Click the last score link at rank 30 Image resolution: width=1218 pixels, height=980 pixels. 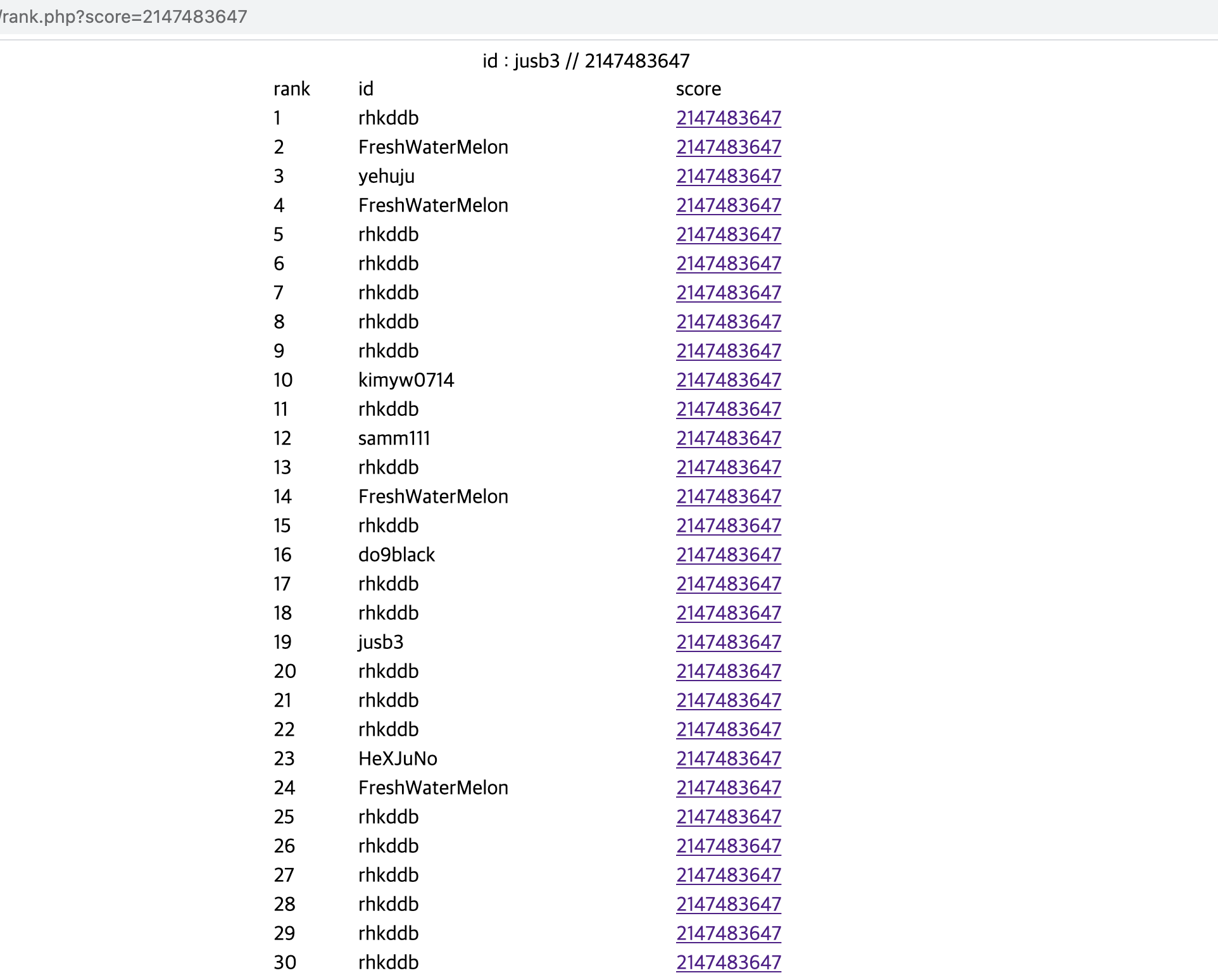click(x=728, y=962)
